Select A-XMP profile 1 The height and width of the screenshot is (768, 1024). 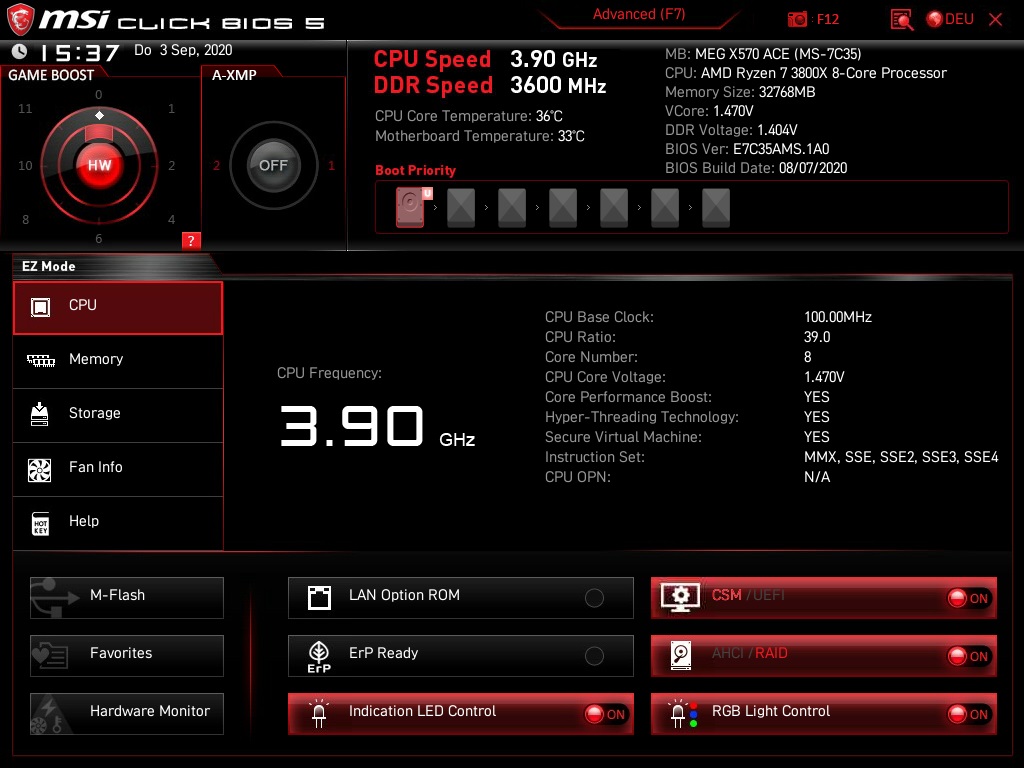(x=331, y=165)
